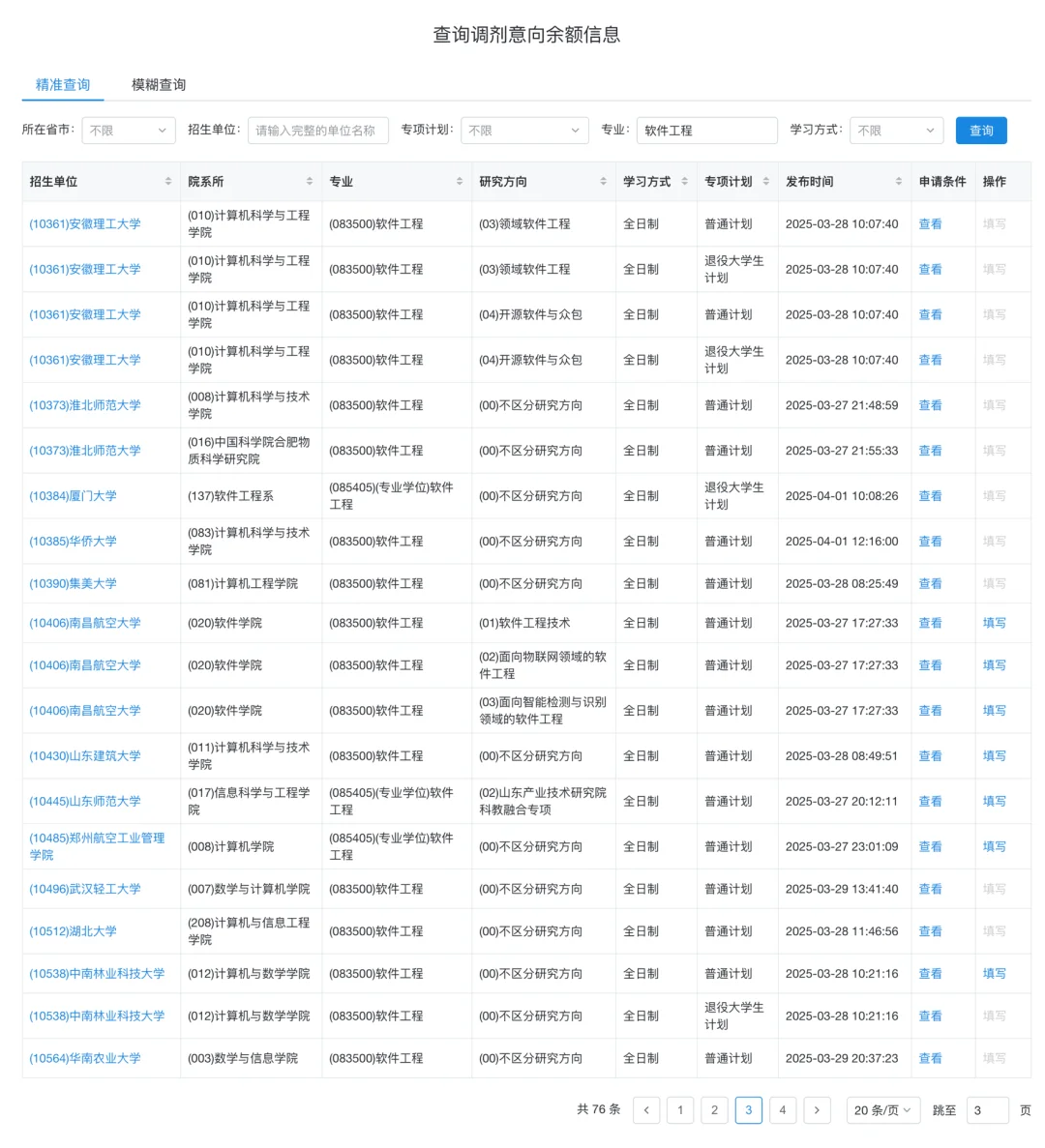Click 查看 for 南昌航空大学 (02)面向物联网 row

coord(930,665)
